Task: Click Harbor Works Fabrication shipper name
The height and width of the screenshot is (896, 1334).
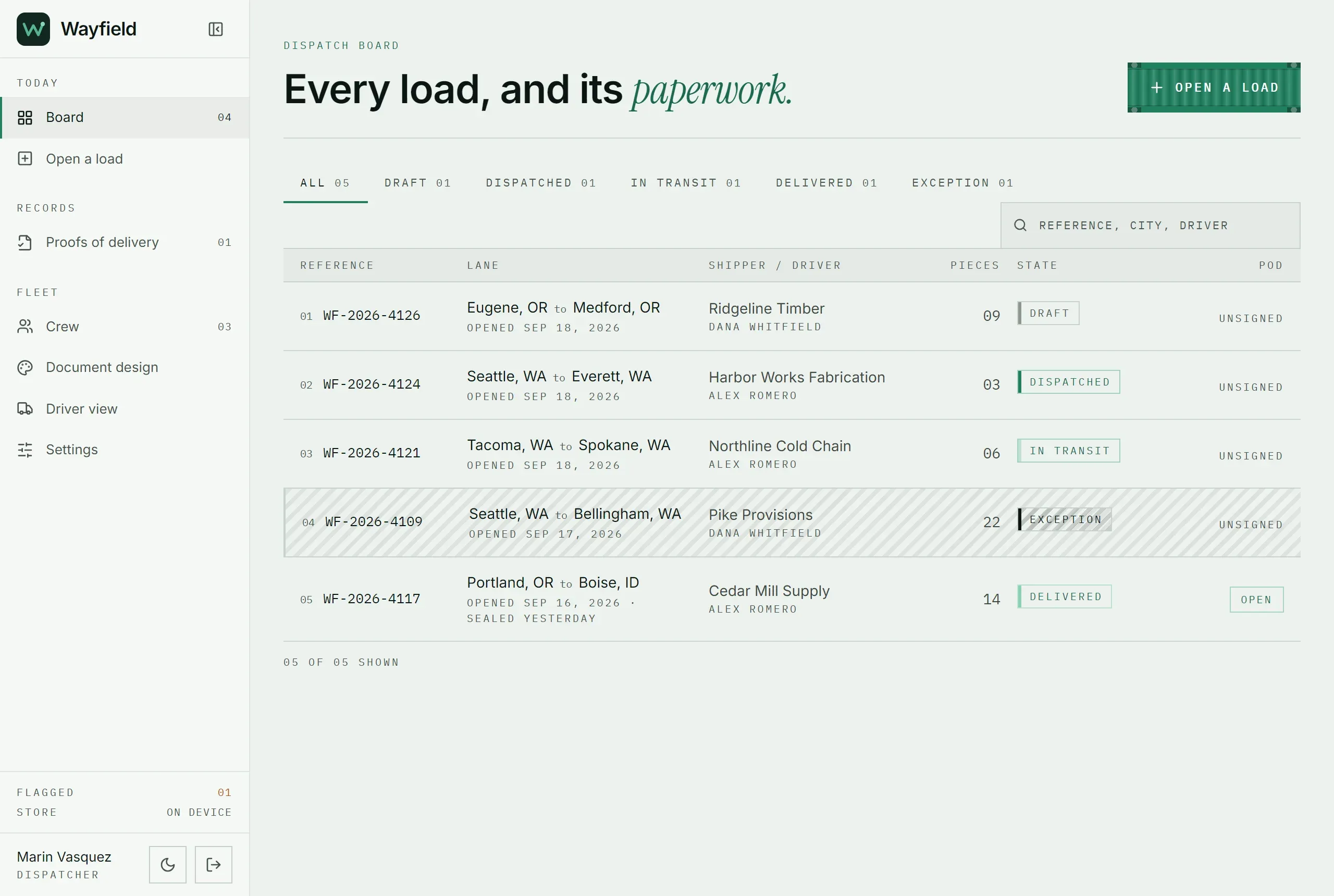Action: 797,377
